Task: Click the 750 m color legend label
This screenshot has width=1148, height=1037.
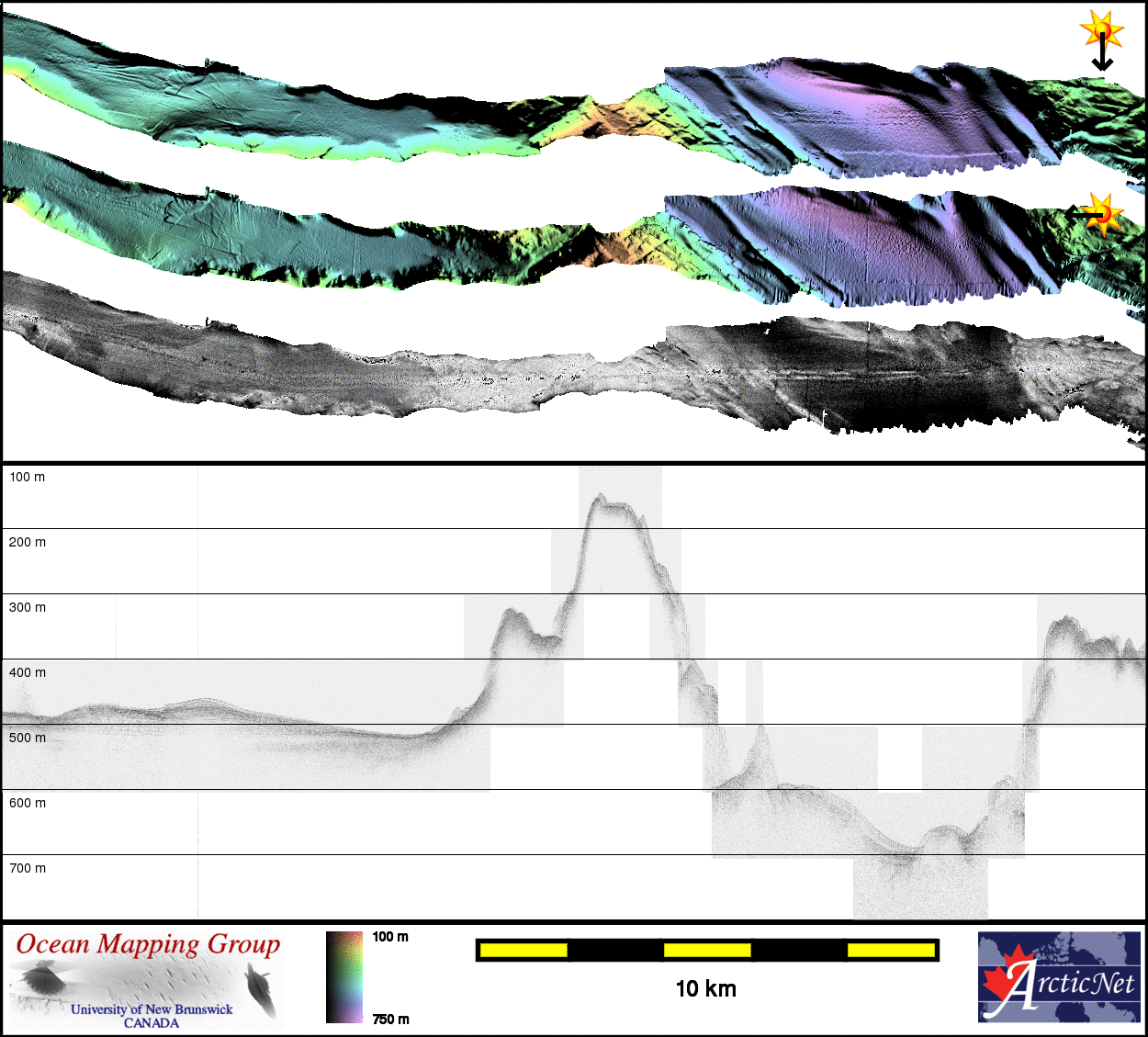Action: pos(390,1019)
